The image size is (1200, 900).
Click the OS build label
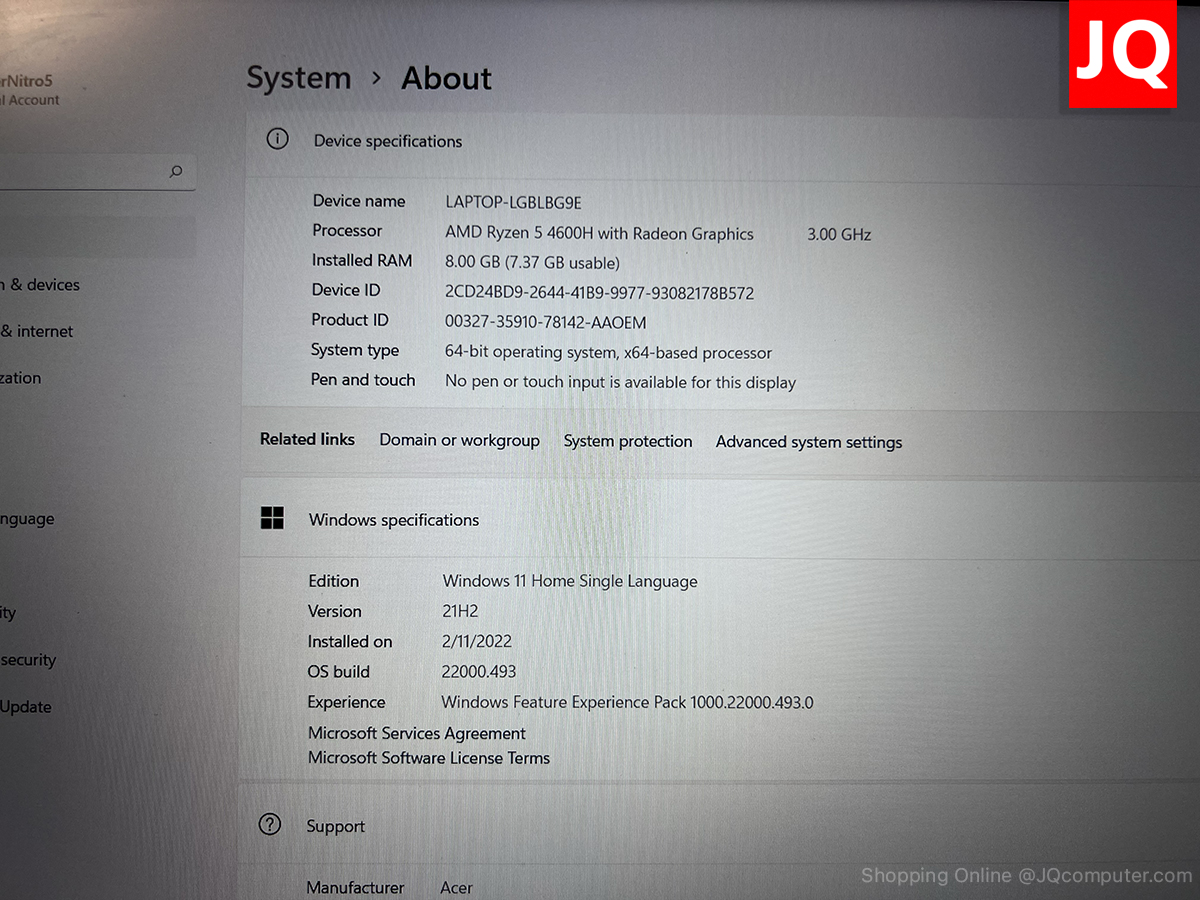click(339, 671)
